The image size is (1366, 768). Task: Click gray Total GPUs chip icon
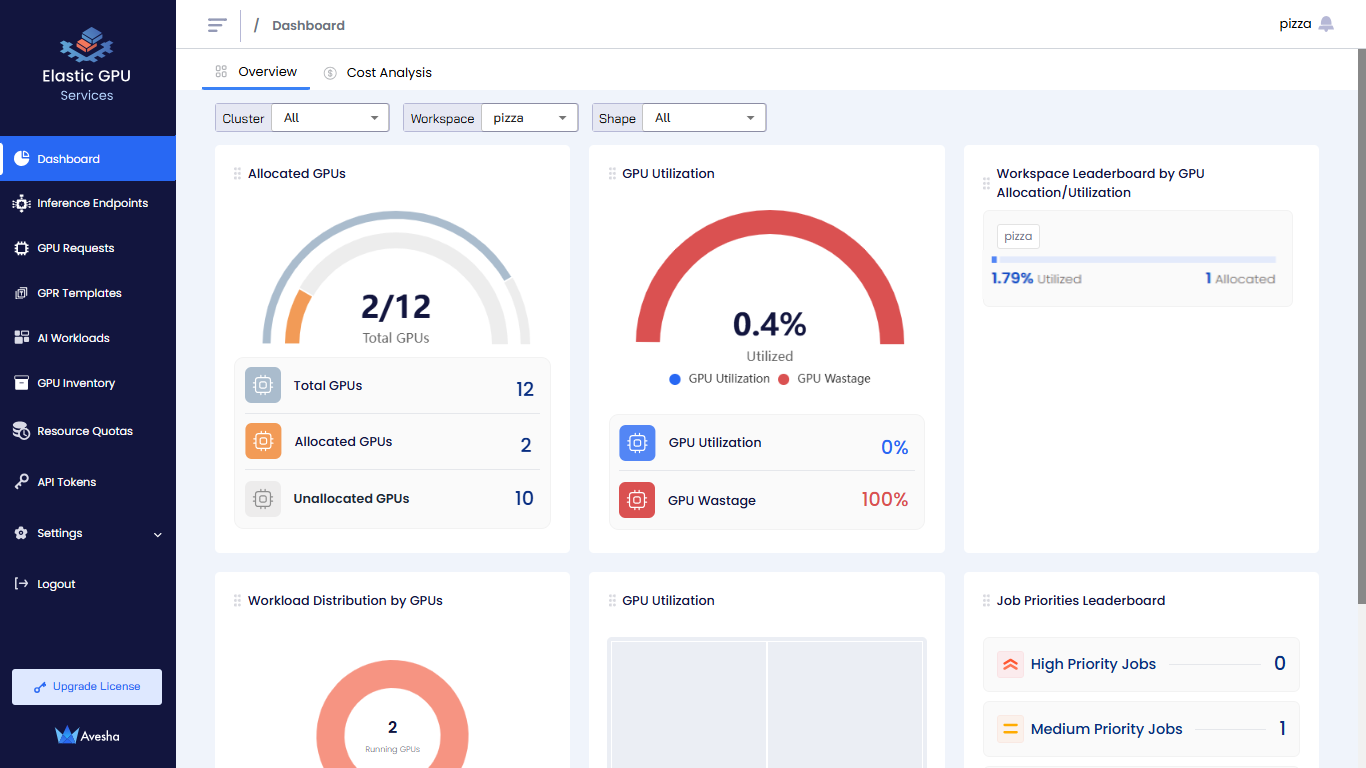coord(263,385)
